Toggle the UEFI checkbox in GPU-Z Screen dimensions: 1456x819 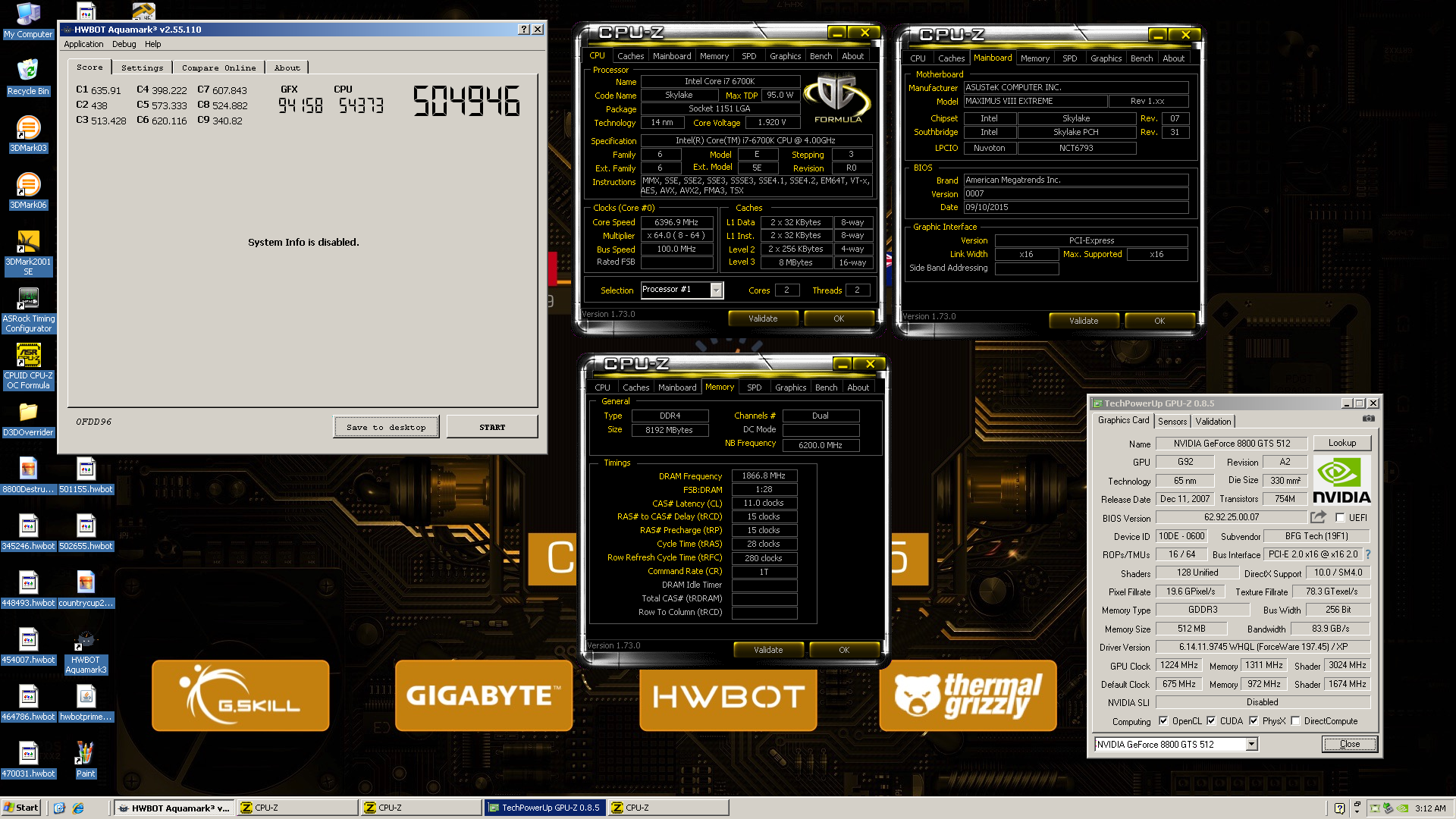pos(1340,518)
